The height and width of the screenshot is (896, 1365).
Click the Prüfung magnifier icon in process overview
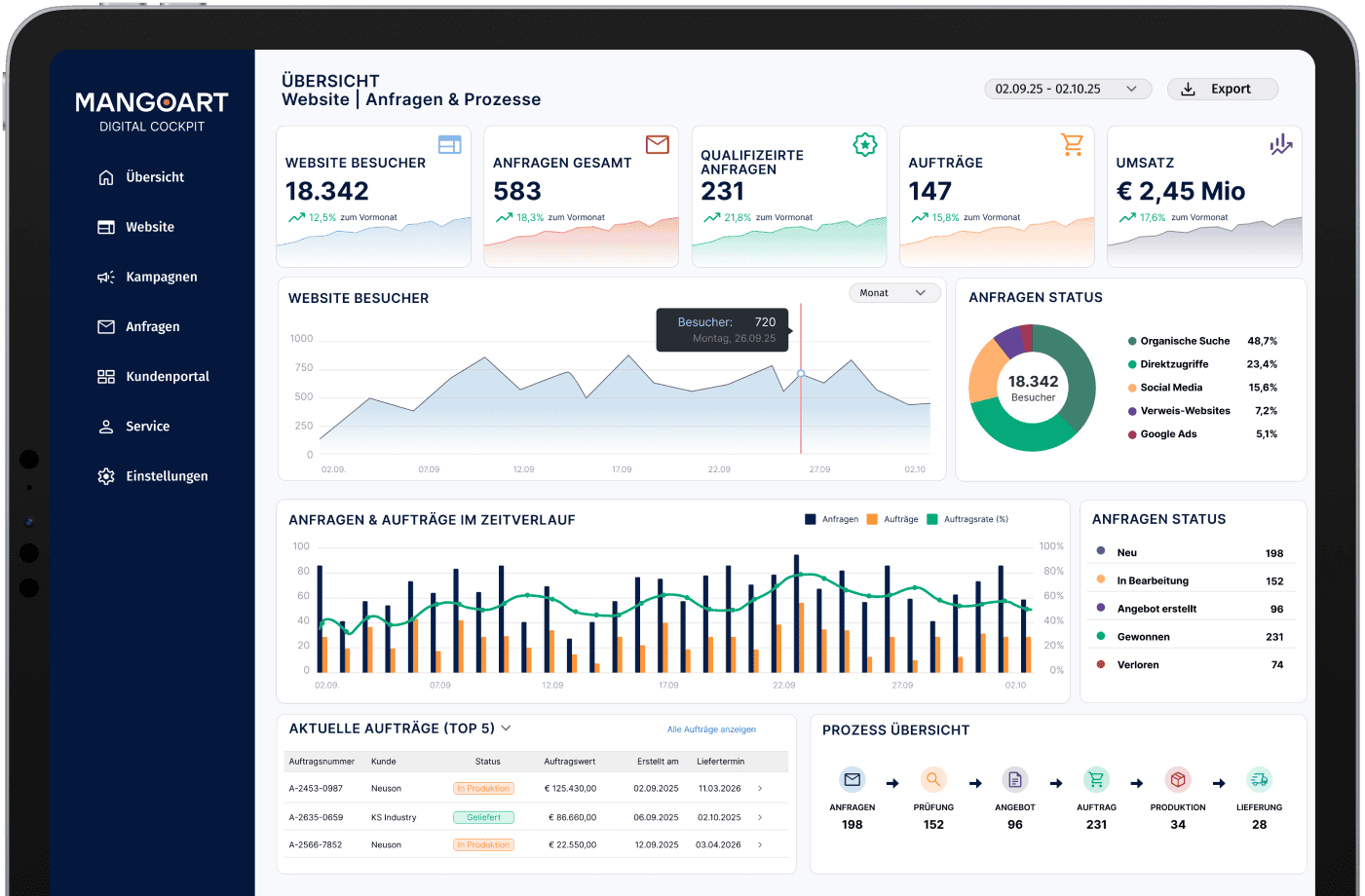pos(933,780)
